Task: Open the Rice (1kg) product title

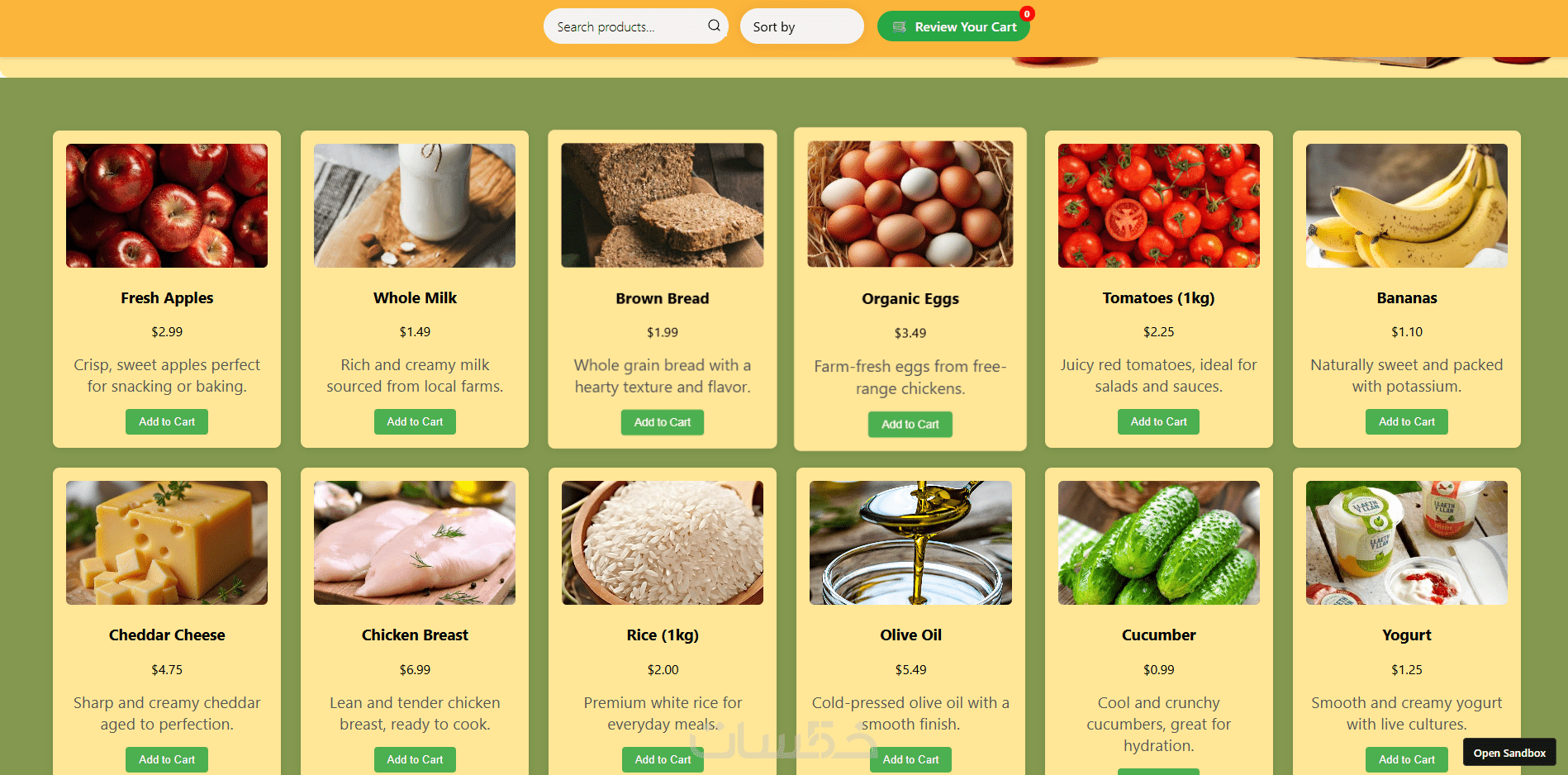Action: click(x=663, y=635)
